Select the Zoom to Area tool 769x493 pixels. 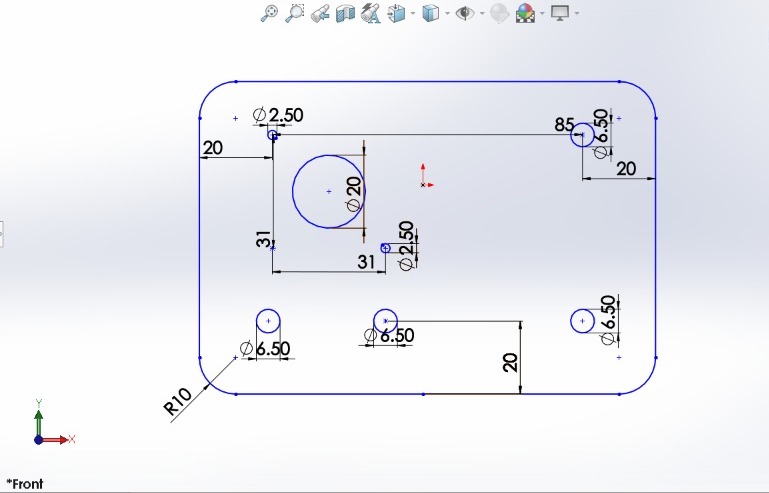295,13
